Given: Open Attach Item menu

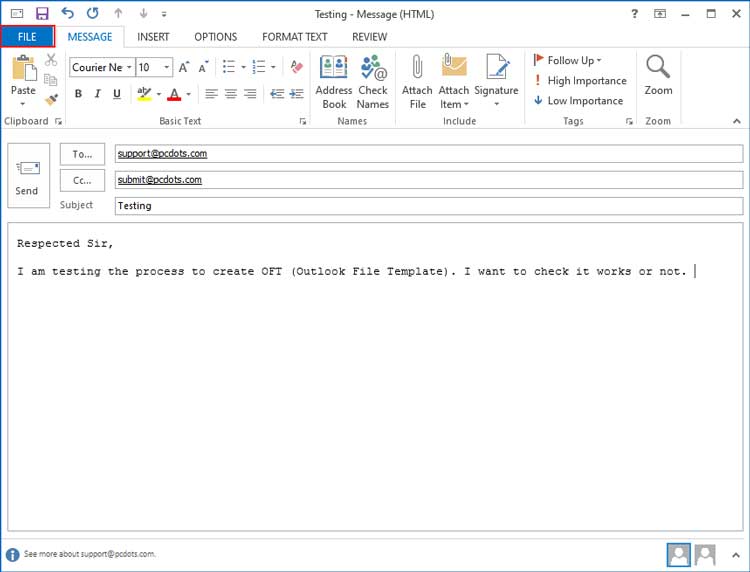Looking at the screenshot, I should coord(454,82).
